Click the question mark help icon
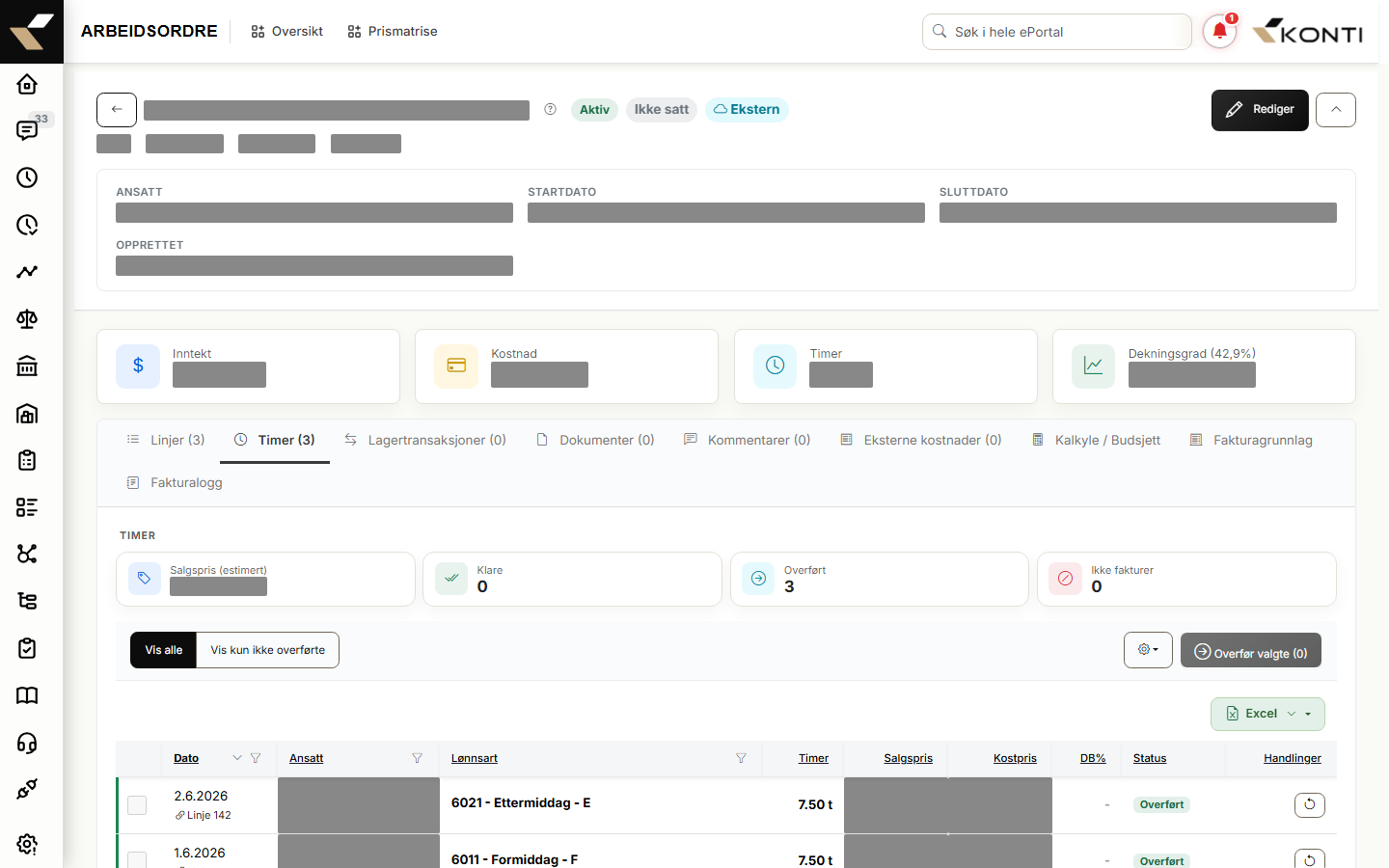 click(551, 109)
